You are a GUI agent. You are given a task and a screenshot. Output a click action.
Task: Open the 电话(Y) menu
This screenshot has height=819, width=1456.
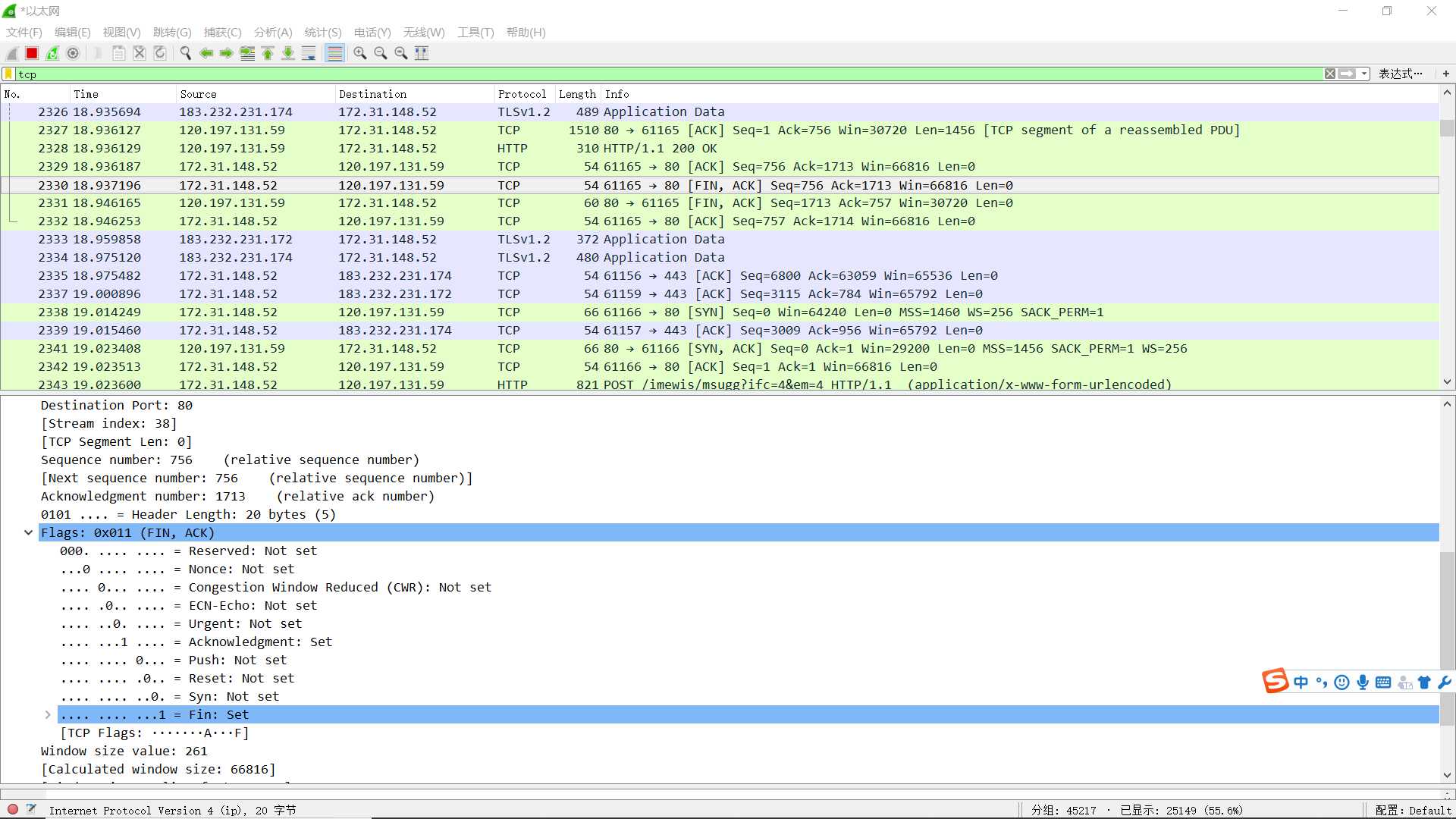tap(372, 32)
